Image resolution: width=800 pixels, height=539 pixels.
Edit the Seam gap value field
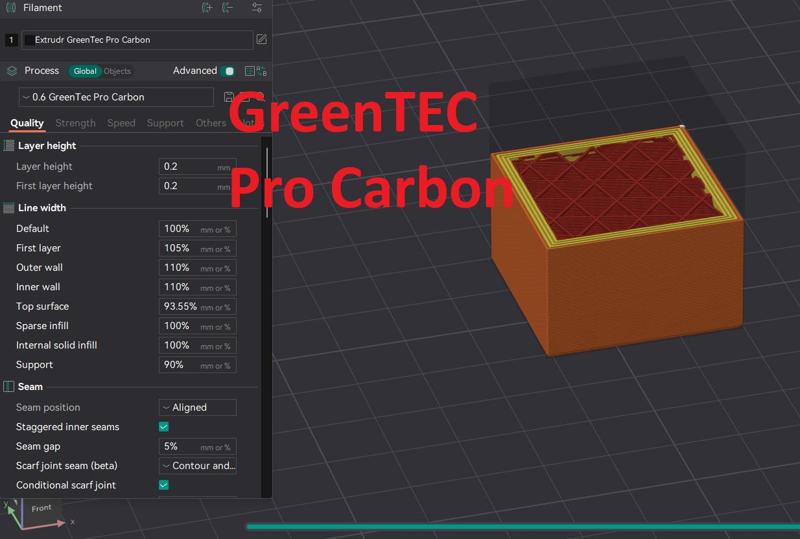point(197,446)
